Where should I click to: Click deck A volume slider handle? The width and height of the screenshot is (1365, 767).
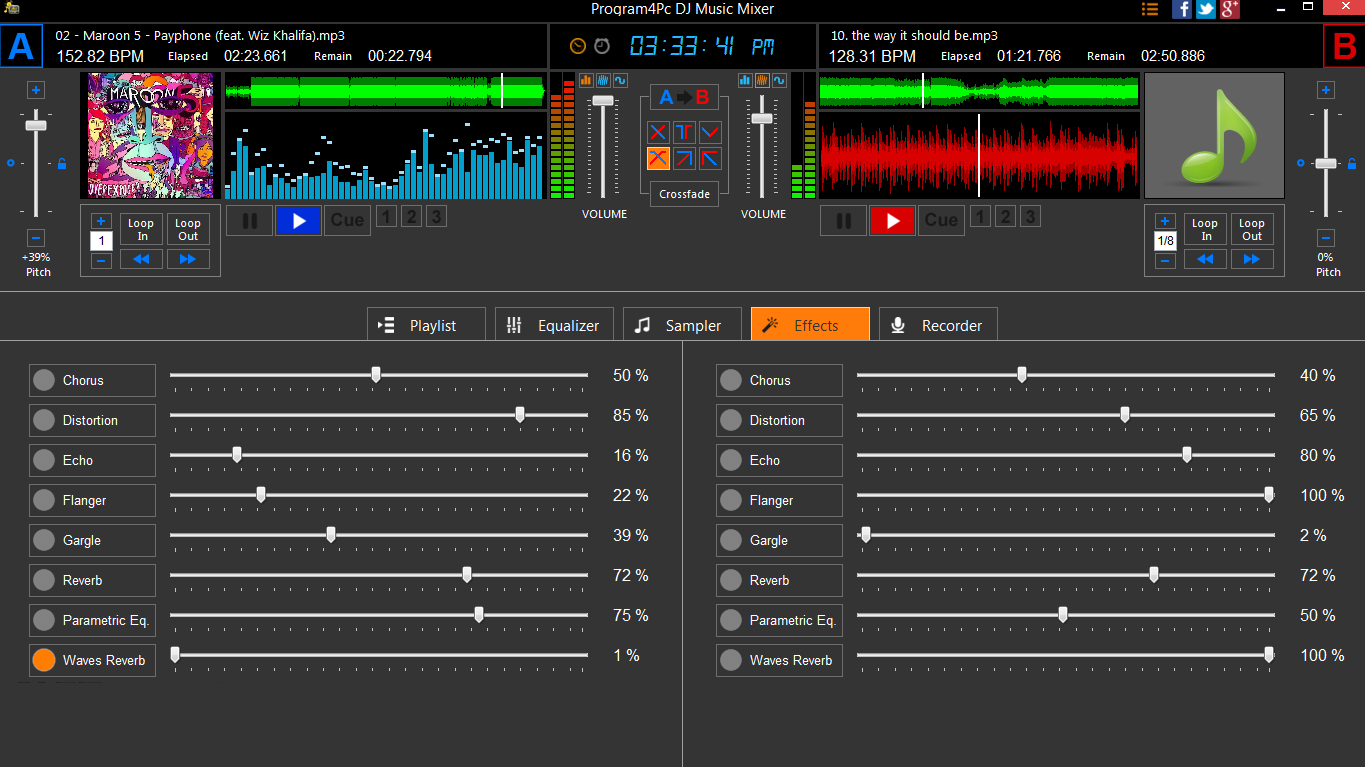603,101
